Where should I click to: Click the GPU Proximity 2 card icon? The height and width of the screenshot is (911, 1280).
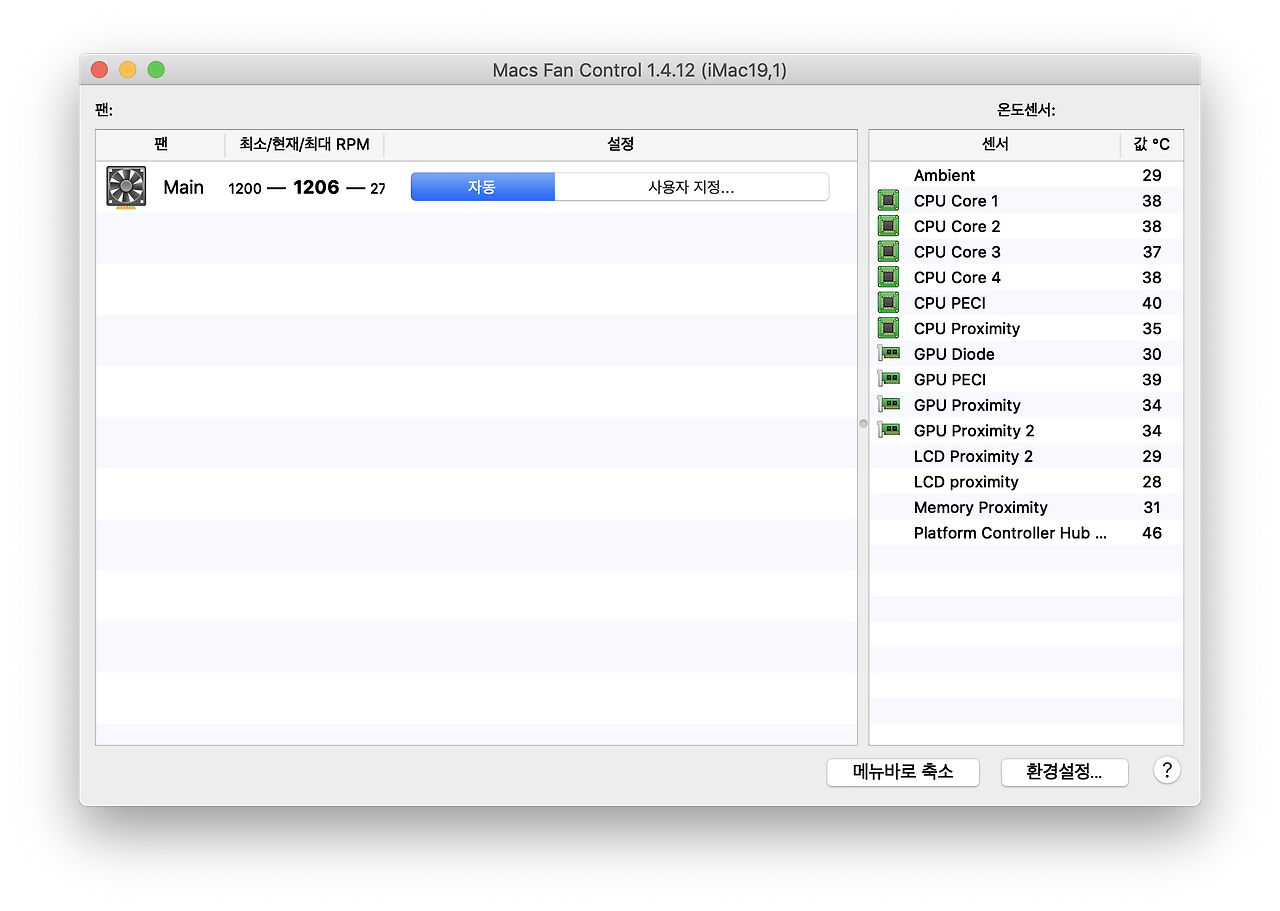[888, 430]
